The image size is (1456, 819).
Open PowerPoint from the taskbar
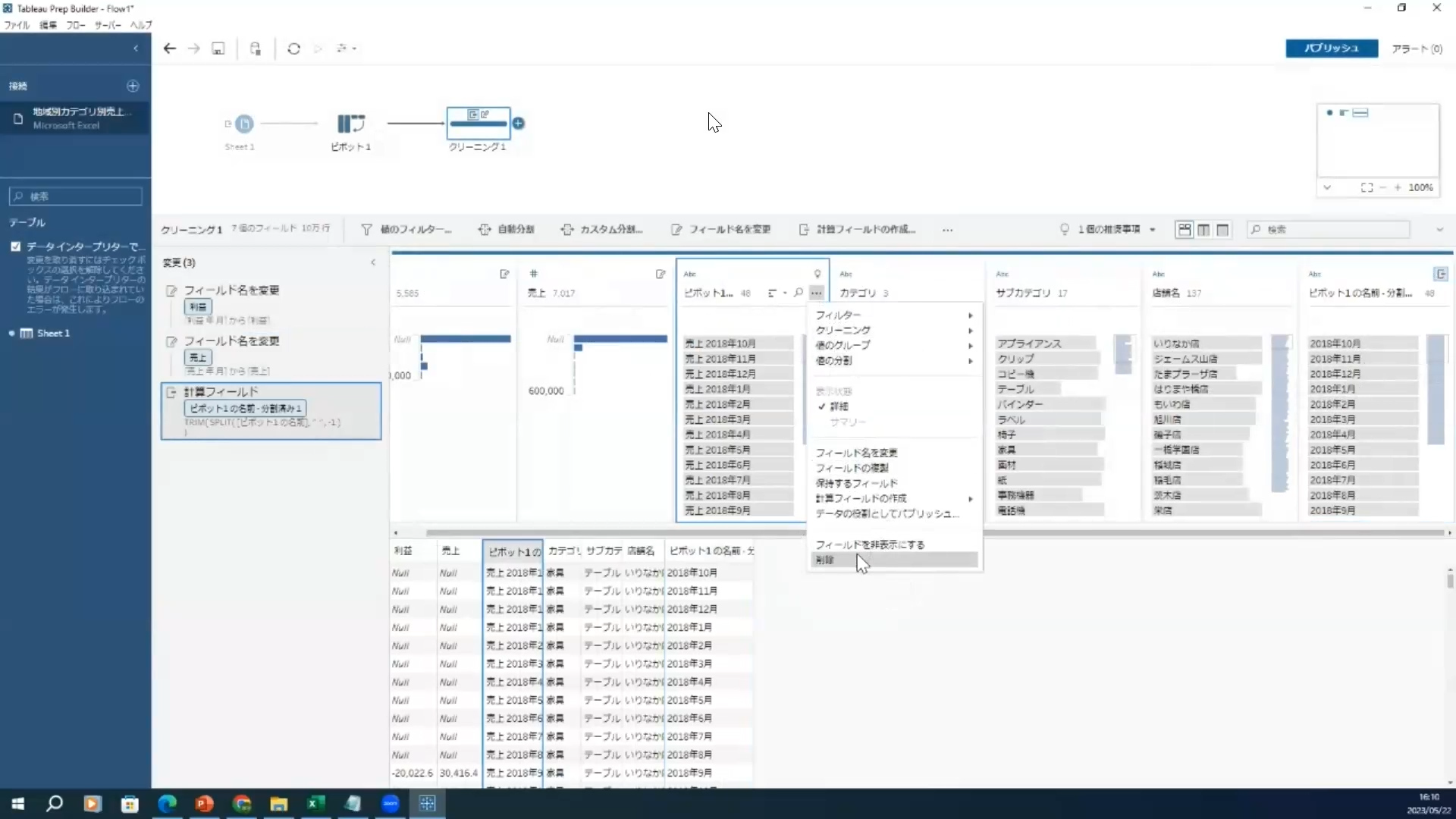pos(204,804)
